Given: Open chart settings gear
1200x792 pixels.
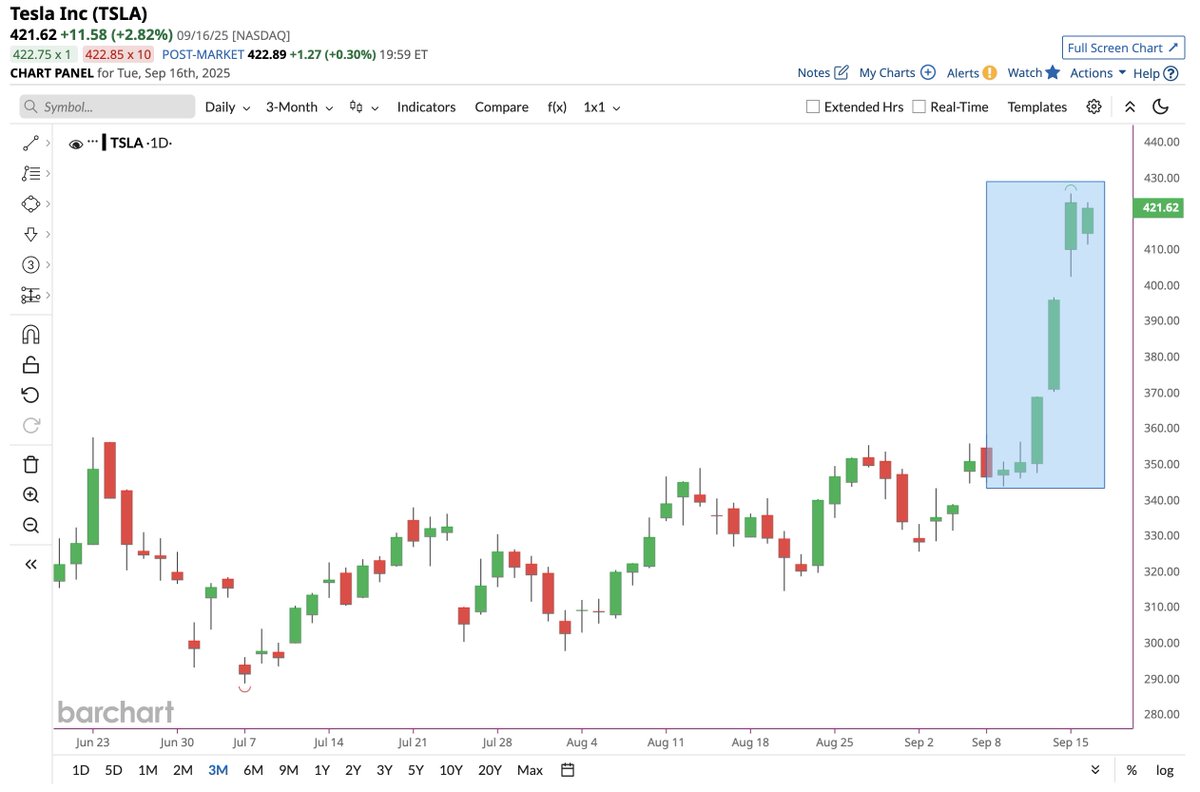Looking at the screenshot, I should [x=1094, y=107].
